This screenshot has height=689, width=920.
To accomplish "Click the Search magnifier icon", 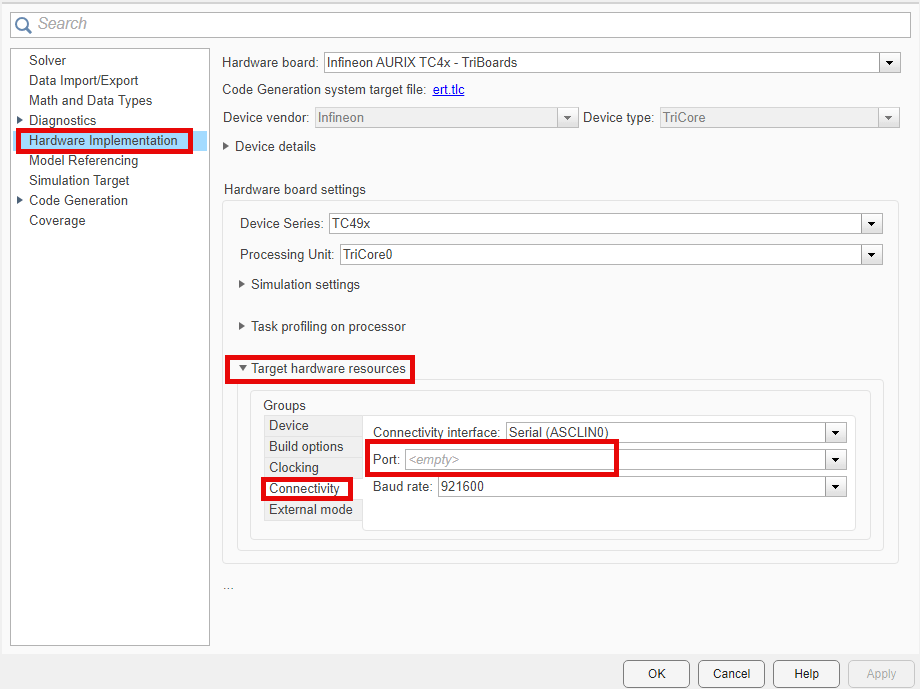I will 23,25.
